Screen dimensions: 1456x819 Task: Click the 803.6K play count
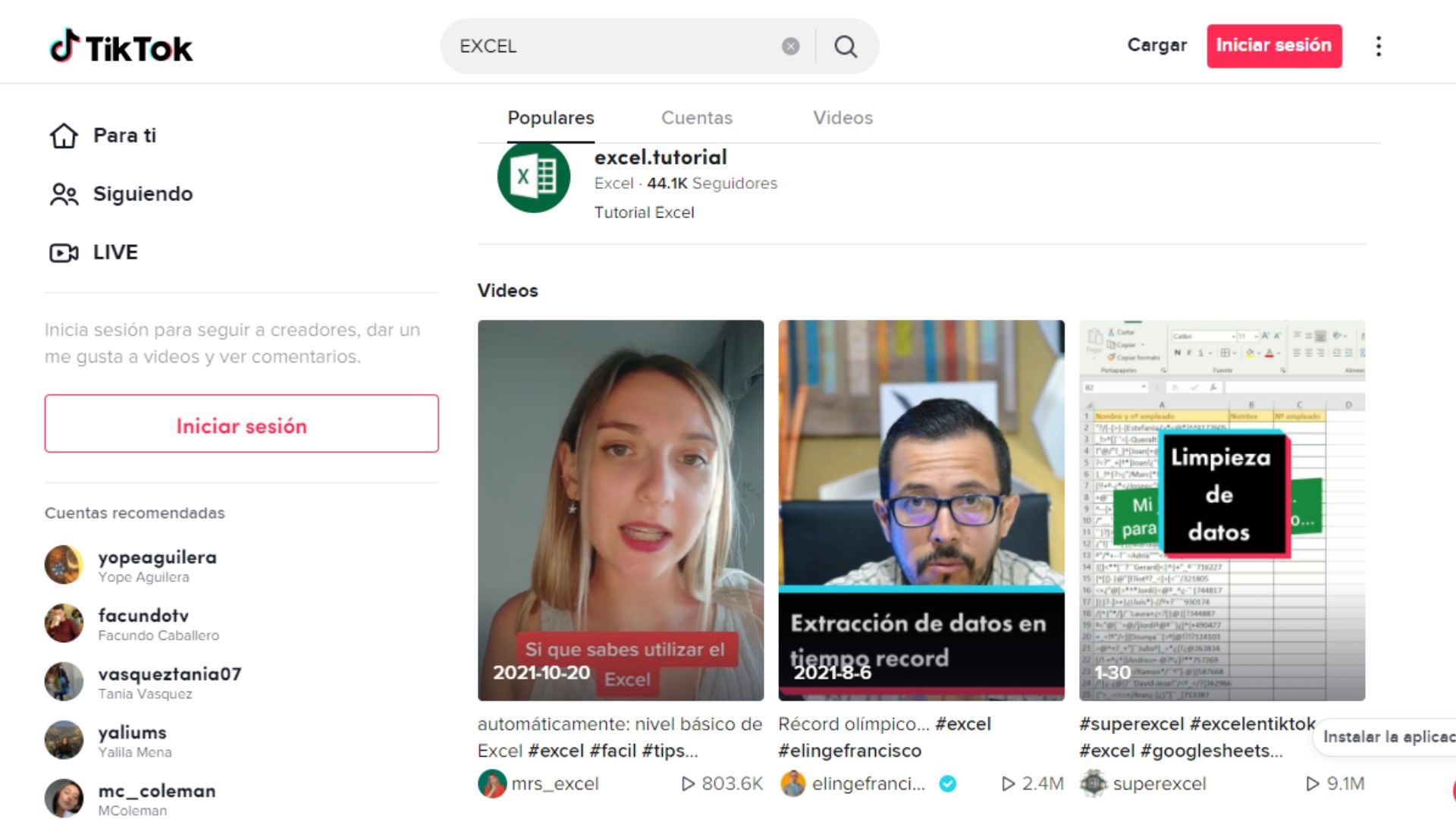[x=722, y=784]
